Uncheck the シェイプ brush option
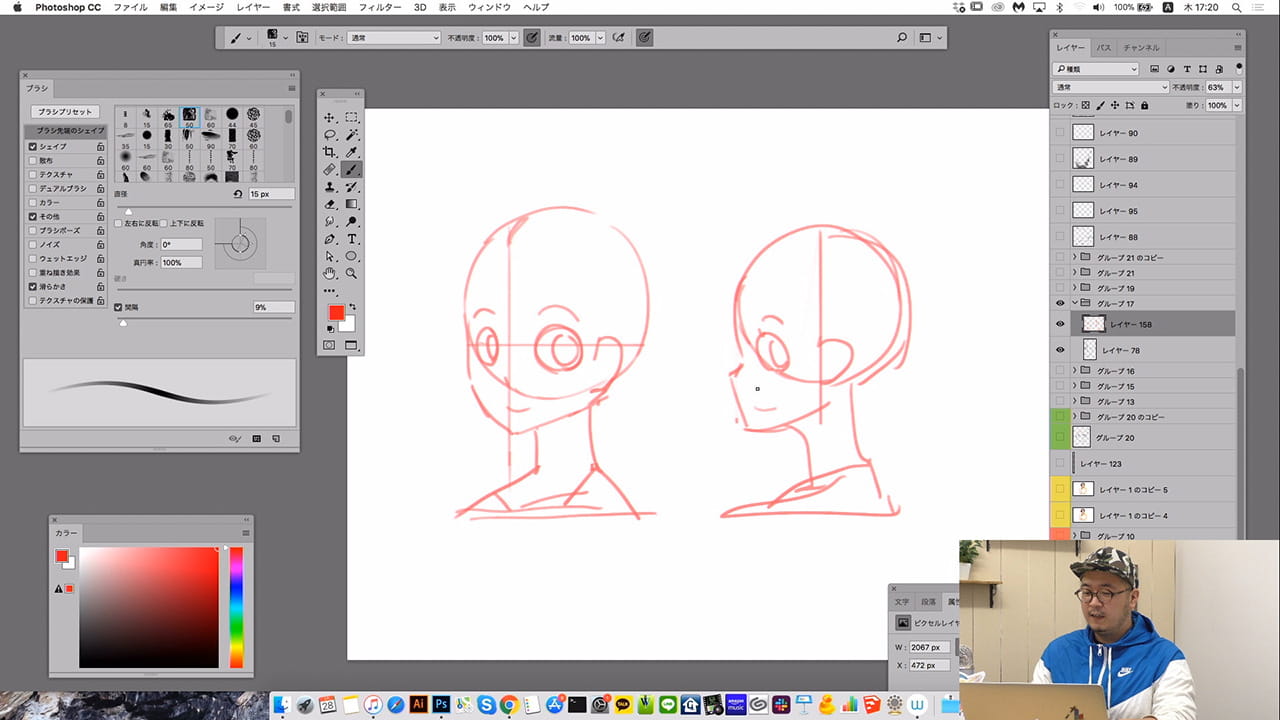1280x720 pixels. pyautogui.click(x=33, y=146)
